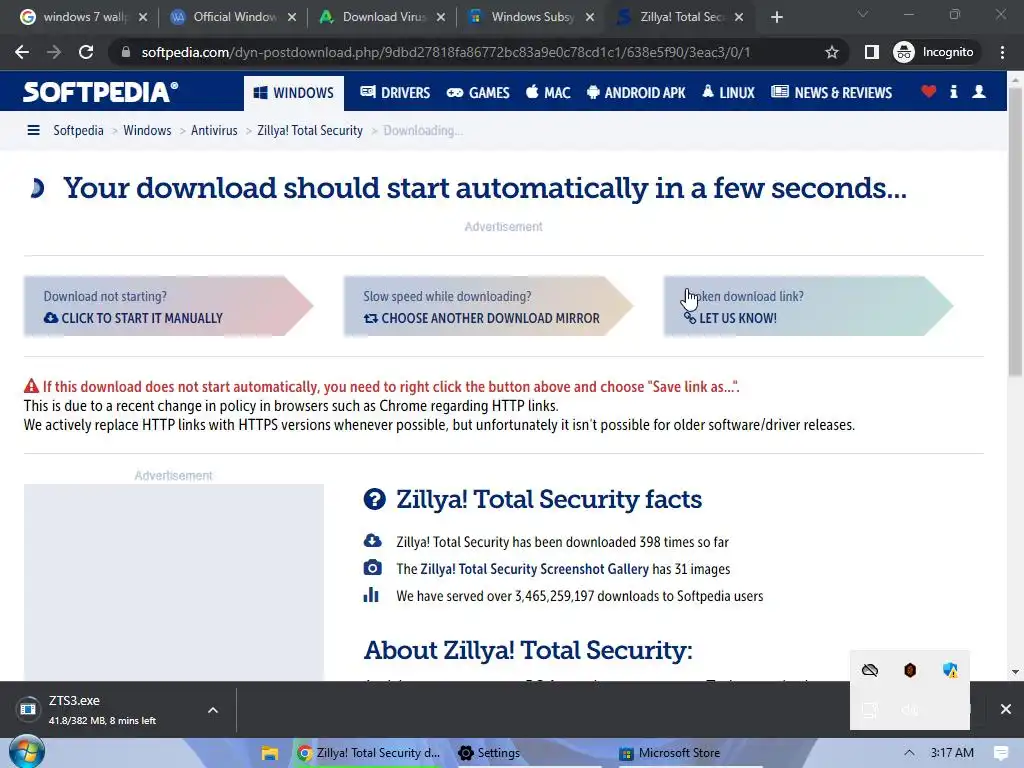The image size is (1024, 768).
Task: Click the user account icon
Action: (978, 92)
